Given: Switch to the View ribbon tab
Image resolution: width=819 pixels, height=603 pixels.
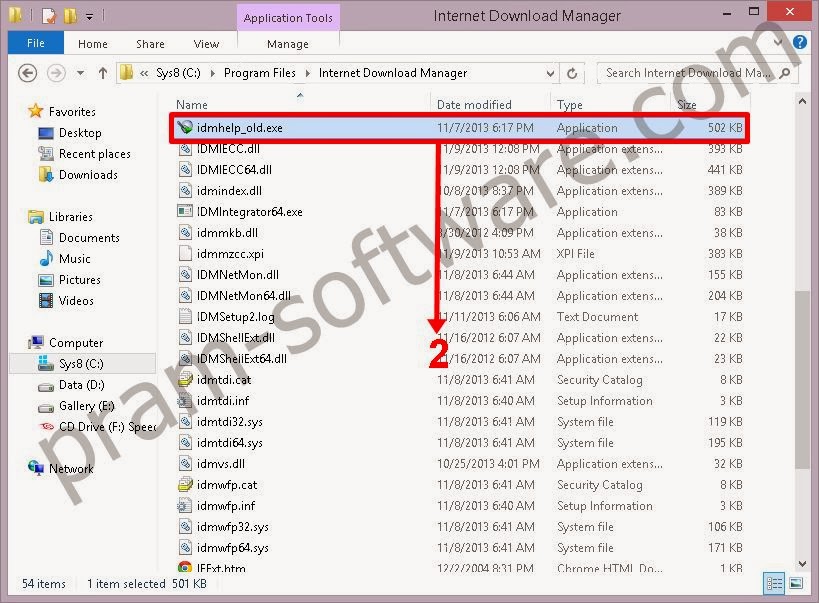Looking at the screenshot, I should tap(206, 44).
